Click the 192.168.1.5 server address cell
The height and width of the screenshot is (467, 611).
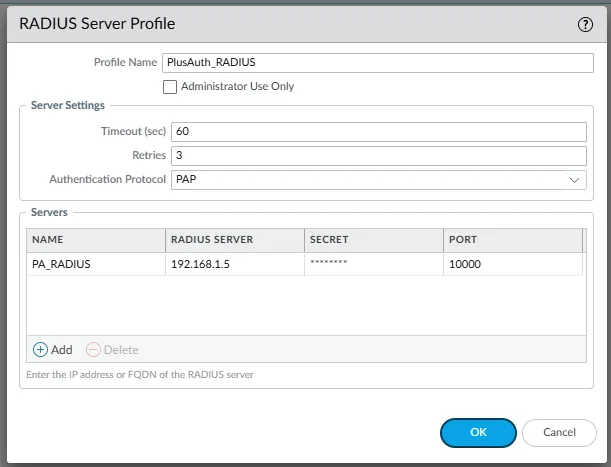pos(202,264)
